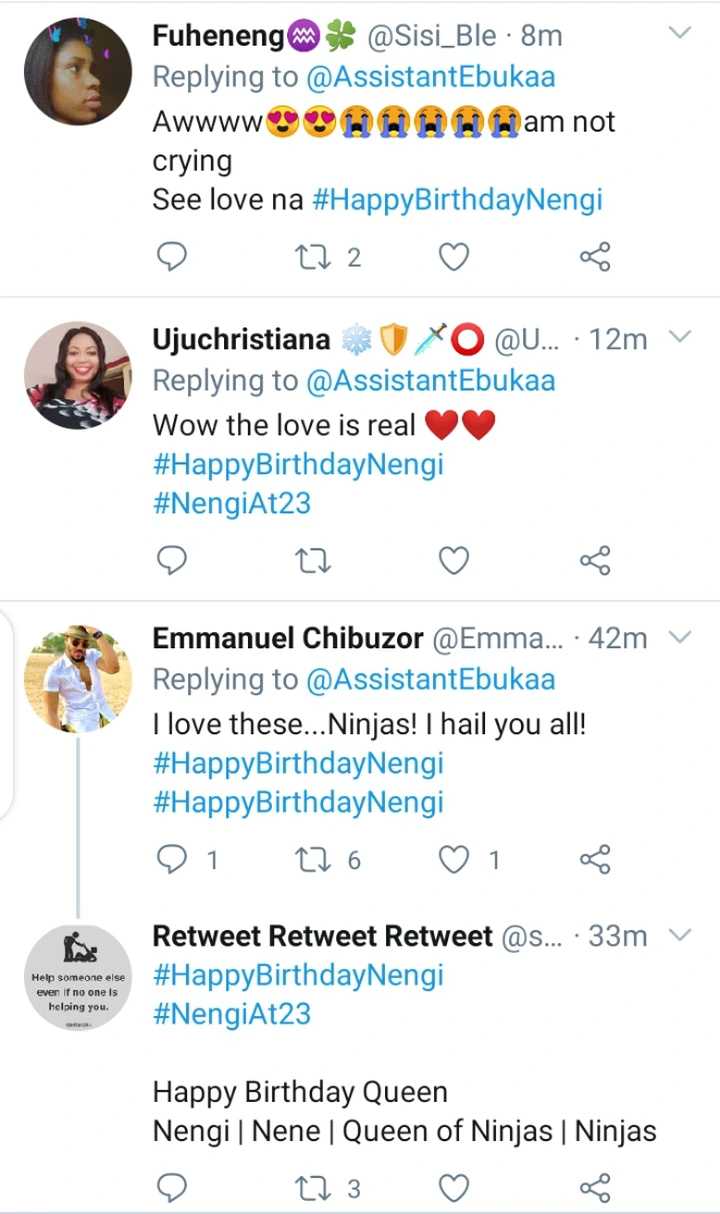Like the tweet from Fuheneng
The width and height of the screenshot is (720, 1214).
click(454, 258)
